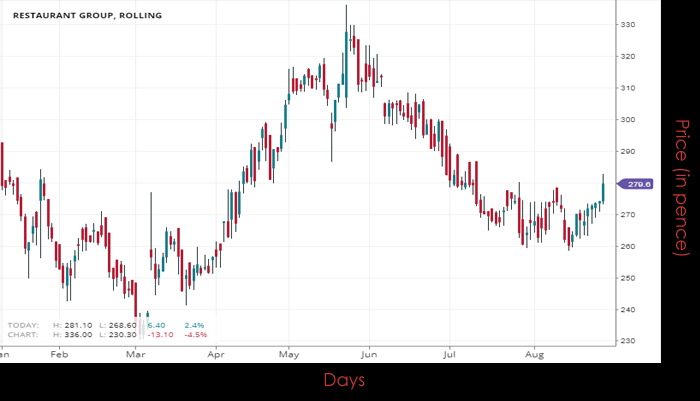
Task: Select the Jul label on time axis
Action: [449, 354]
